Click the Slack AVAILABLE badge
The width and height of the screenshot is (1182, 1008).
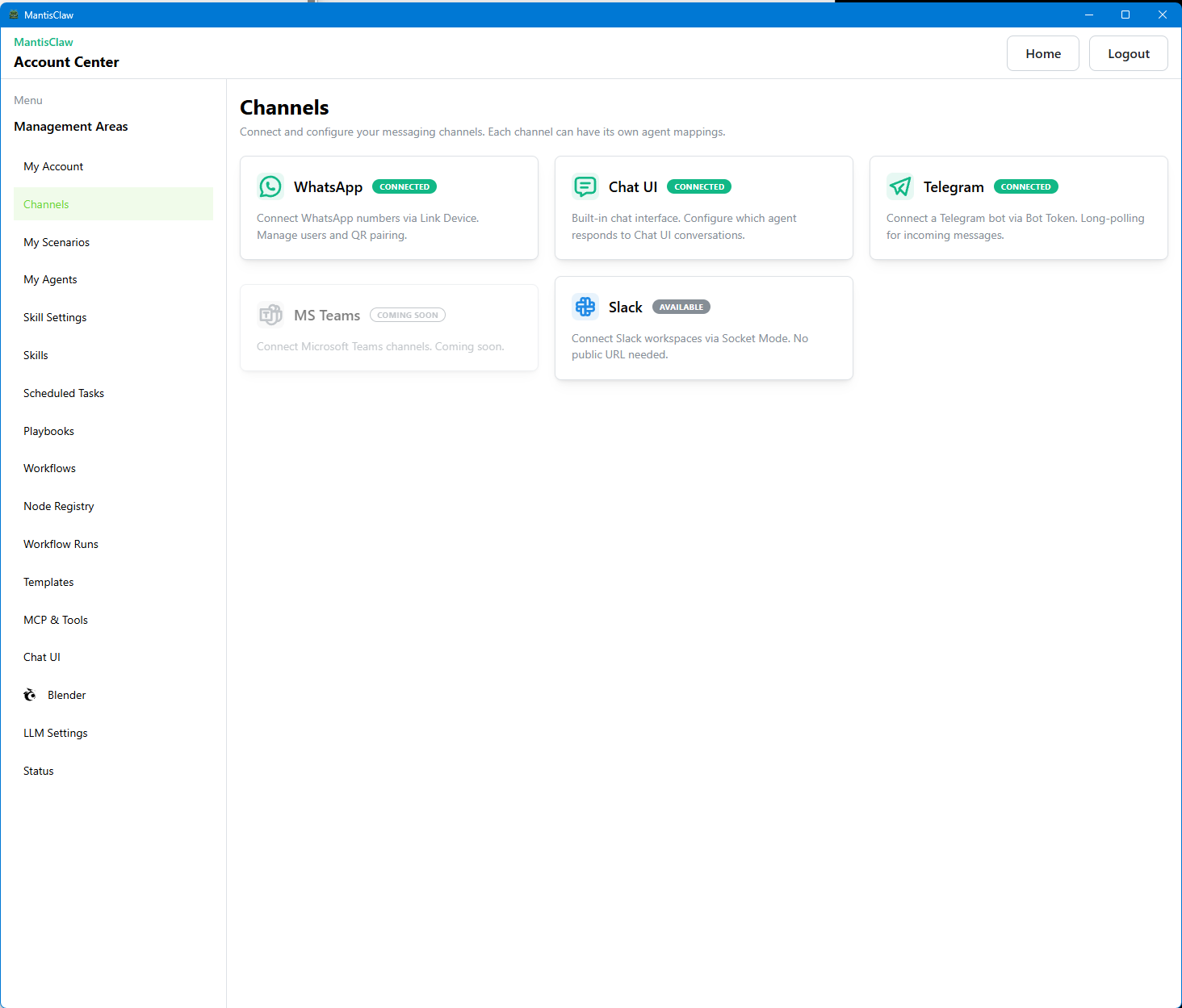(681, 307)
